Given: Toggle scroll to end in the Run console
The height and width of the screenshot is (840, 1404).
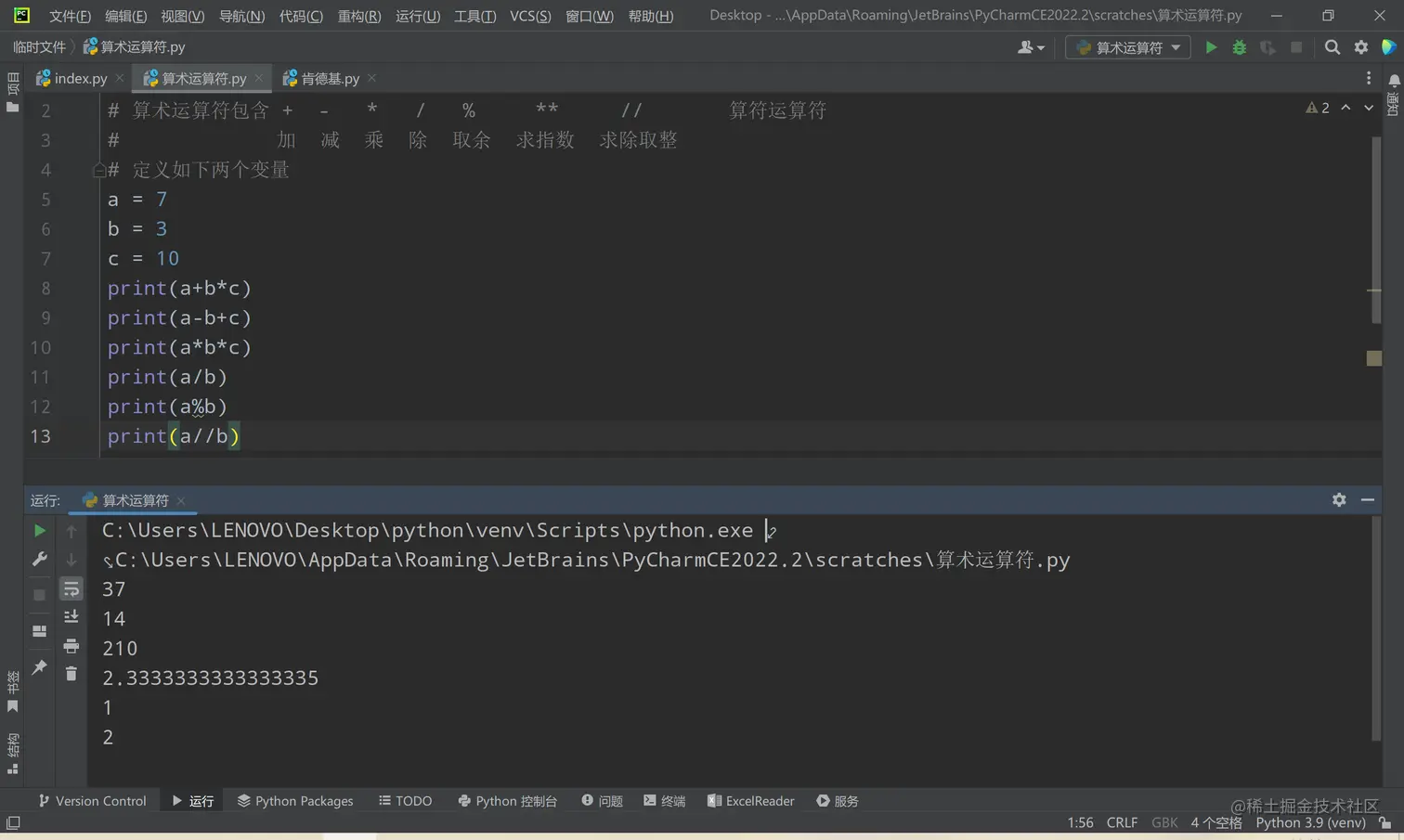Looking at the screenshot, I should [x=71, y=617].
